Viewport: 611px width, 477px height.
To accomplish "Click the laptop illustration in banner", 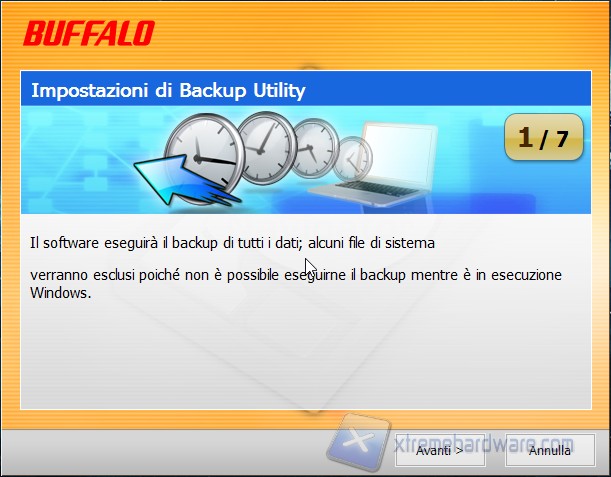I will (374, 164).
